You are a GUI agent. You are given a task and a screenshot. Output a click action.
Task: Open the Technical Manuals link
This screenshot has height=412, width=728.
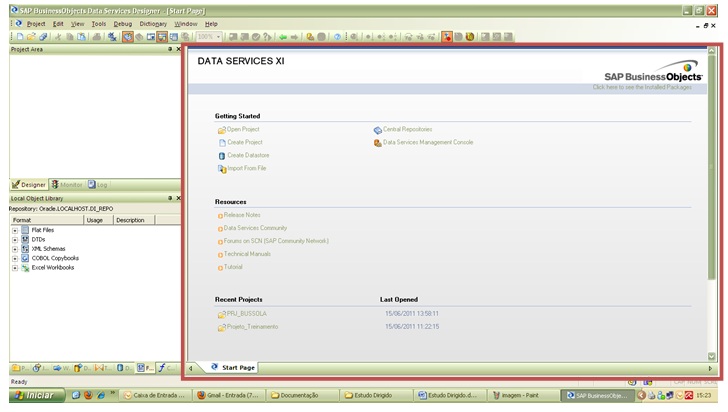[x=247, y=254]
